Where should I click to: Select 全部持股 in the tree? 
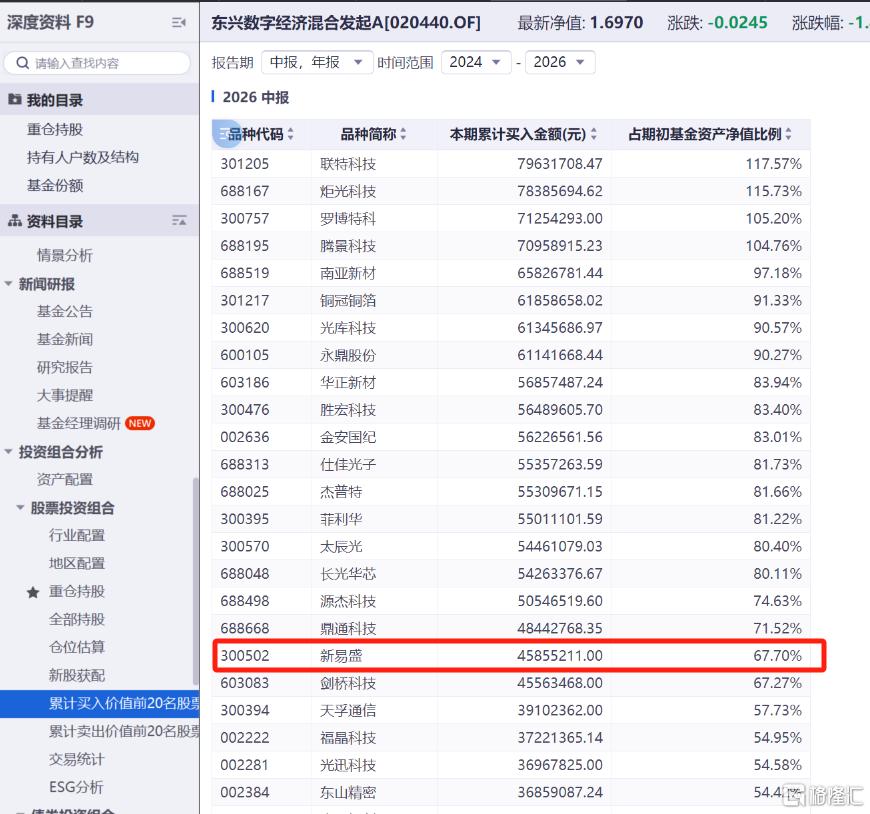pyautogui.click(x=77, y=619)
